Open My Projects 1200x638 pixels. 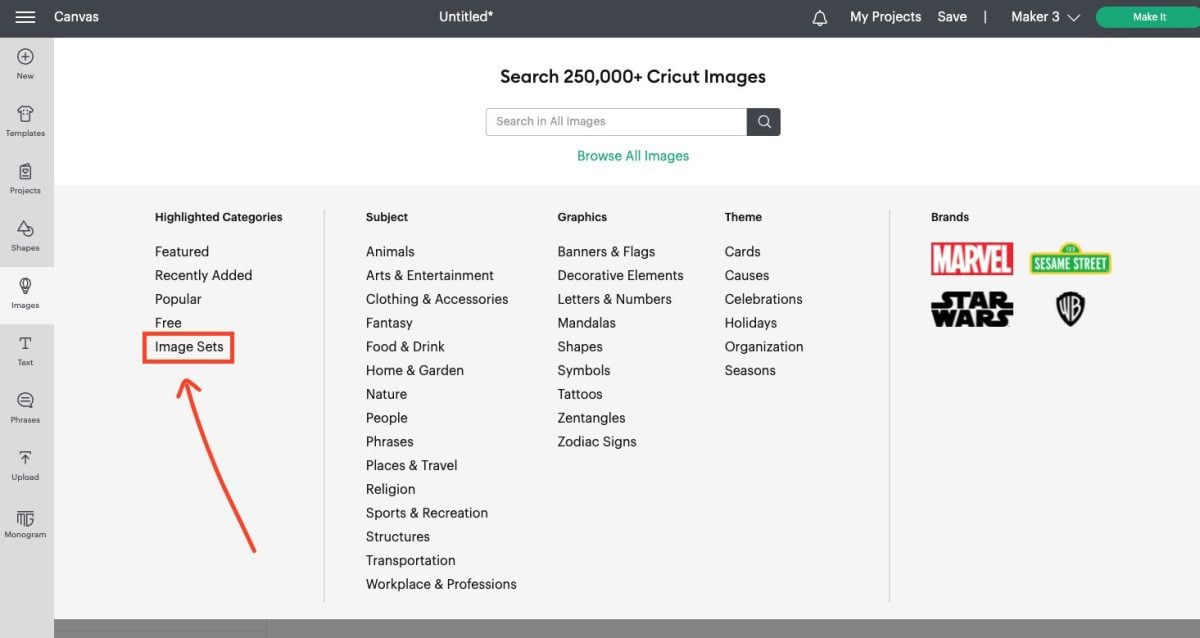point(885,17)
